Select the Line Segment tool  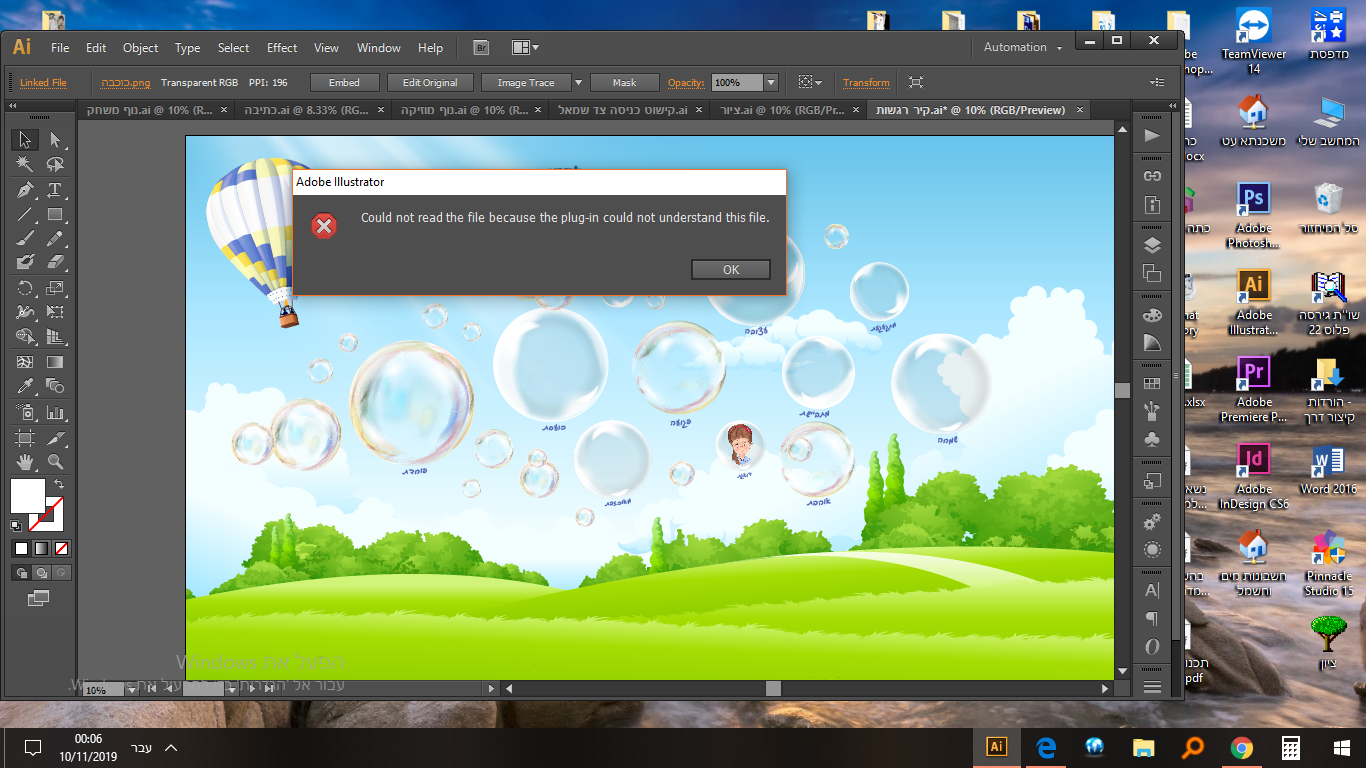pos(26,214)
